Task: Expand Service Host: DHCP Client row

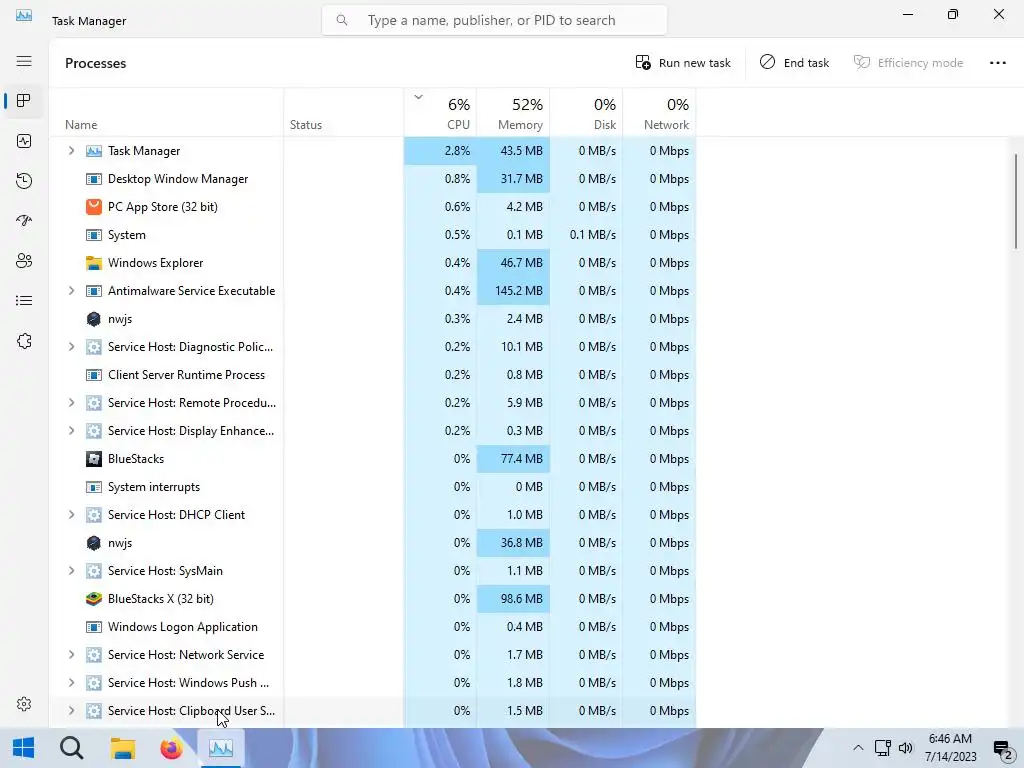Action: tap(72, 515)
